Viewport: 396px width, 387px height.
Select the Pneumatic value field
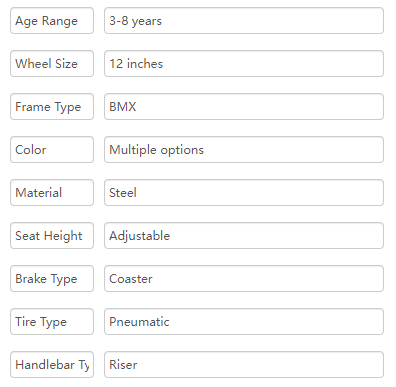pos(244,322)
